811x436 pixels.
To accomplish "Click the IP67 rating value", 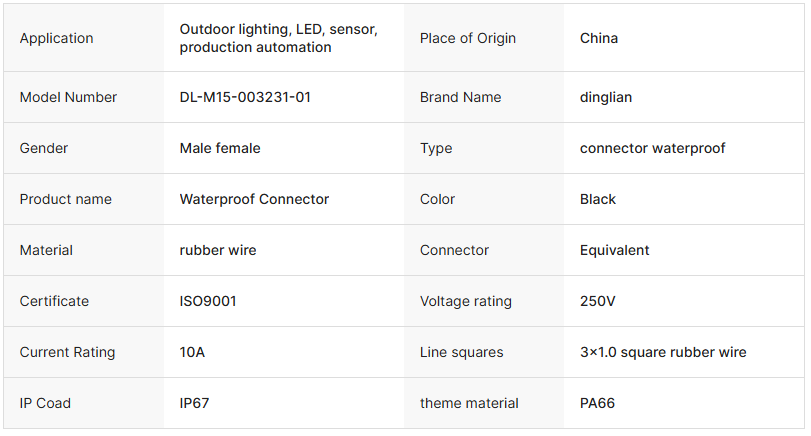I will point(194,403).
